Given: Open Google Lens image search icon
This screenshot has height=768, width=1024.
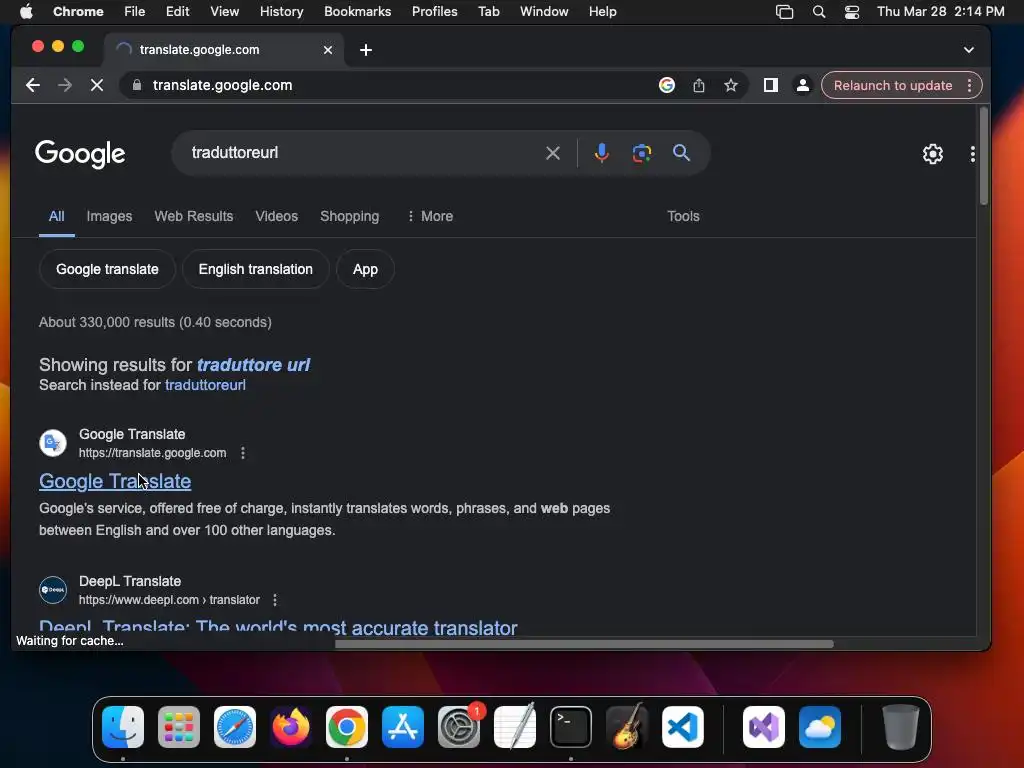Looking at the screenshot, I should [x=642, y=153].
